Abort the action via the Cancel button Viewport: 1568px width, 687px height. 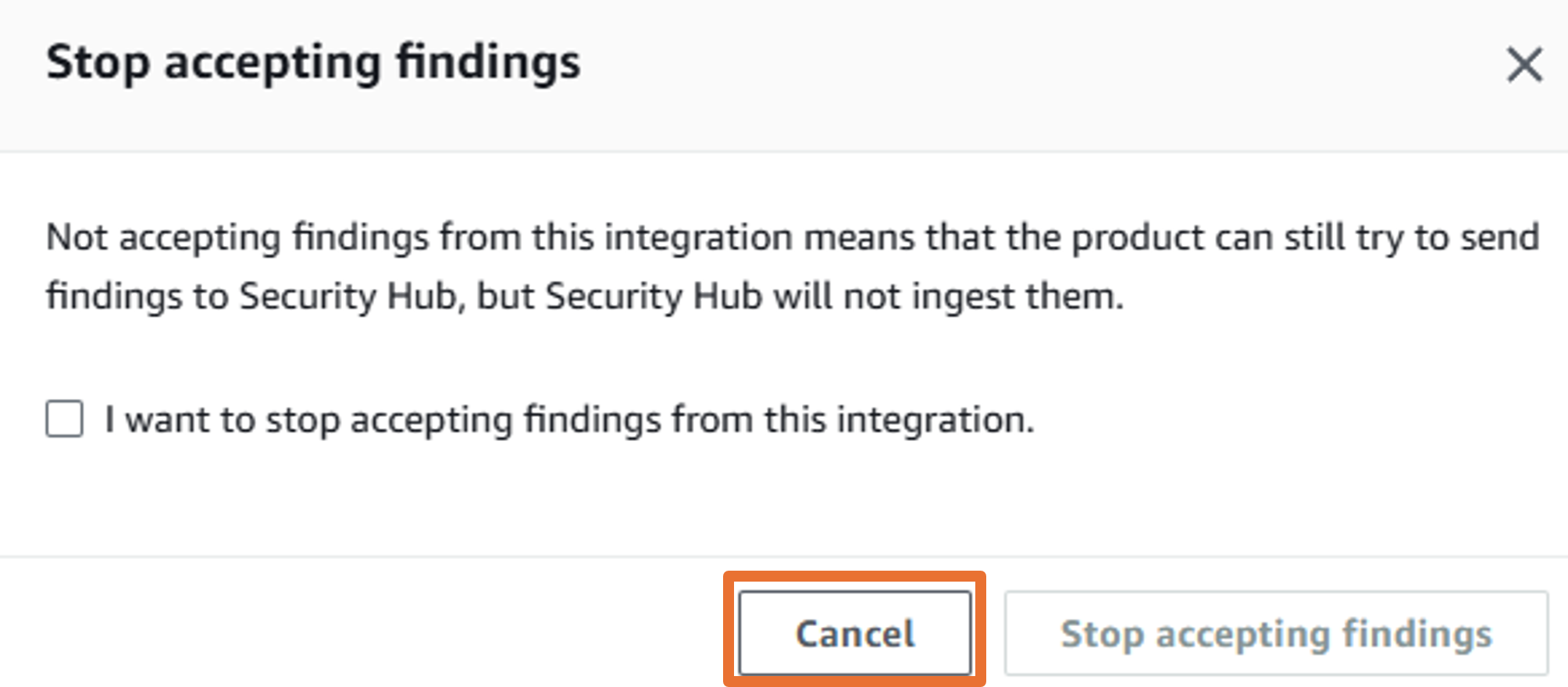point(855,633)
